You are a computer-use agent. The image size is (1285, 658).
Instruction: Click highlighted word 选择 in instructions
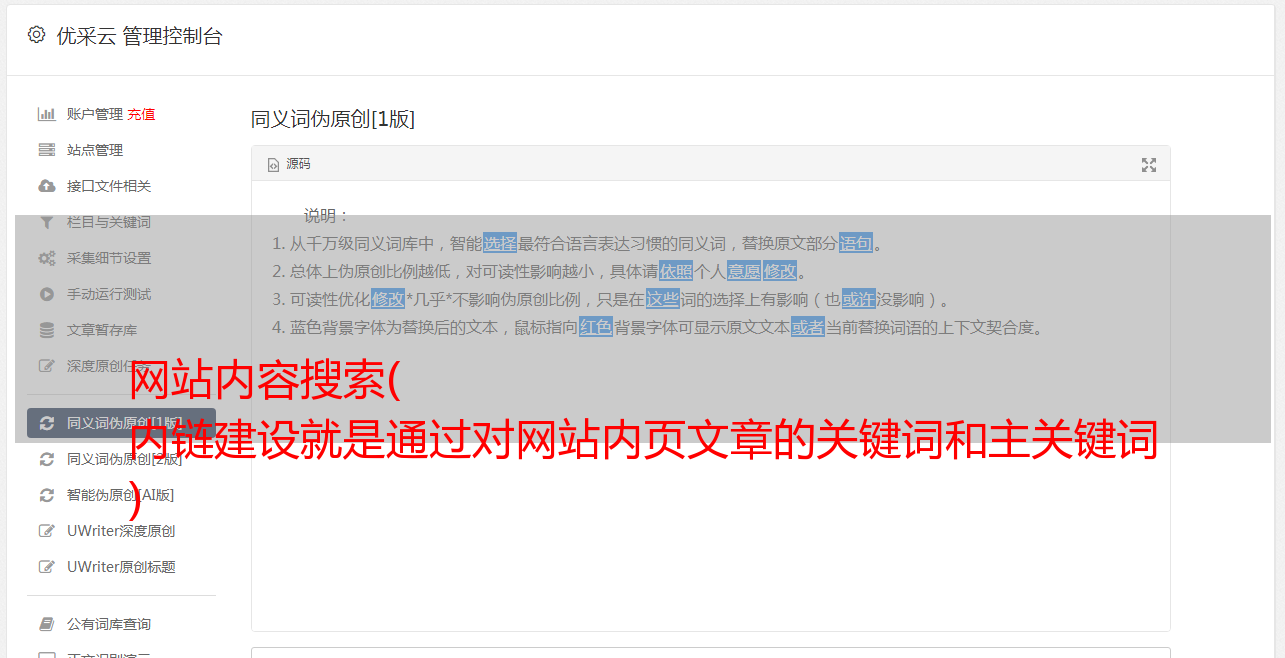coord(500,243)
